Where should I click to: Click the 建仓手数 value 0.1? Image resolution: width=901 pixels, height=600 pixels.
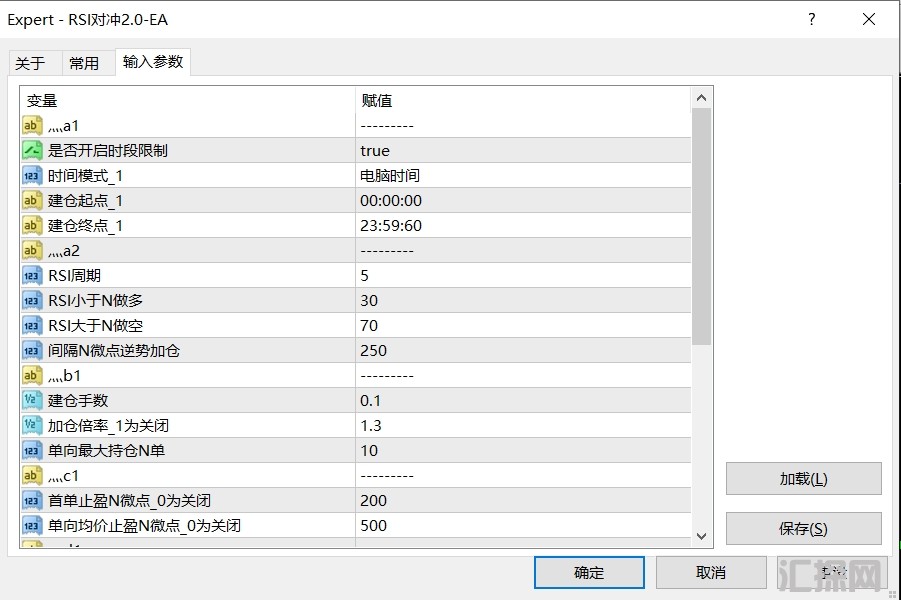pyautogui.click(x=523, y=401)
